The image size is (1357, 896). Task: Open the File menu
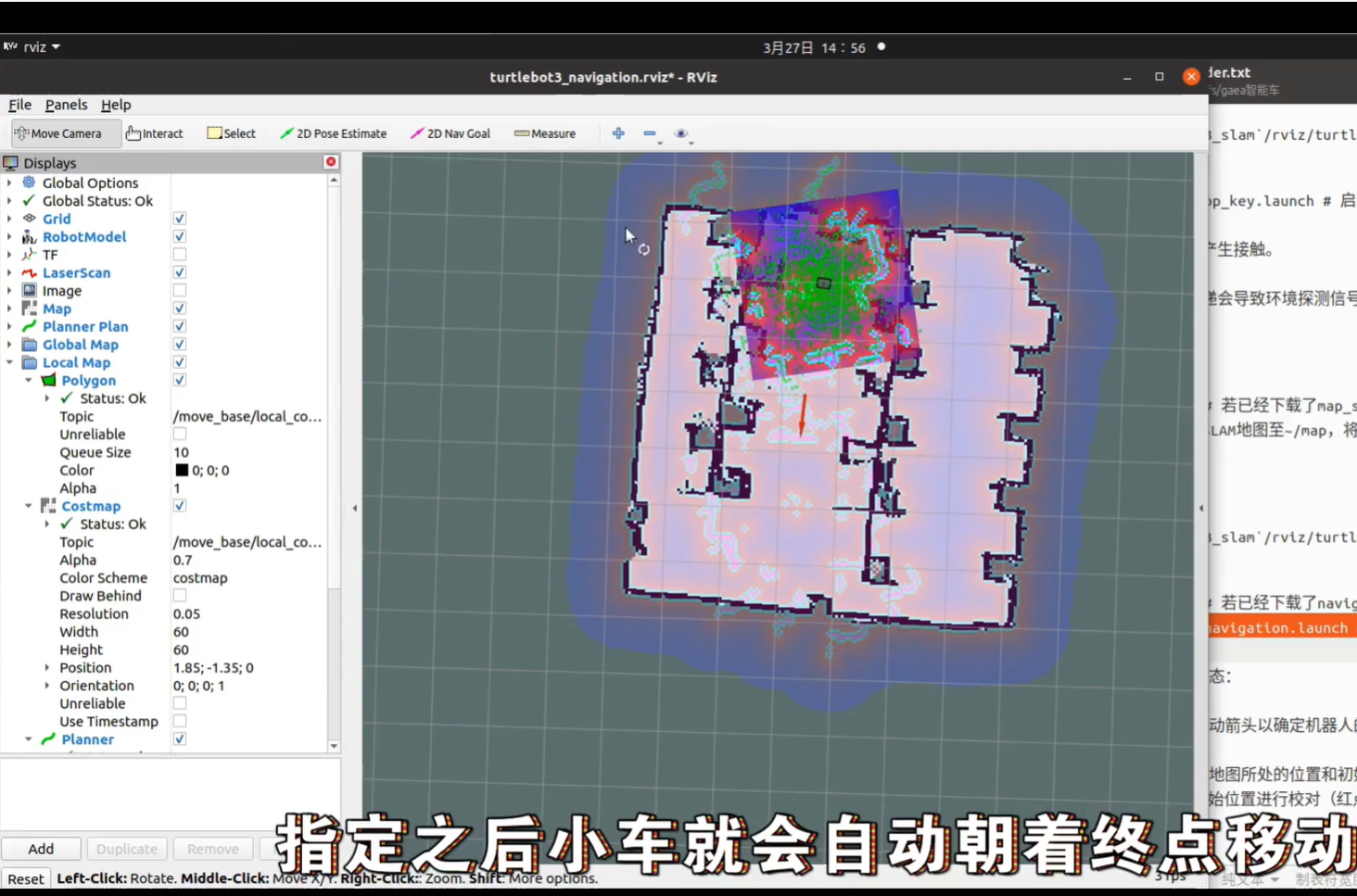coord(19,105)
